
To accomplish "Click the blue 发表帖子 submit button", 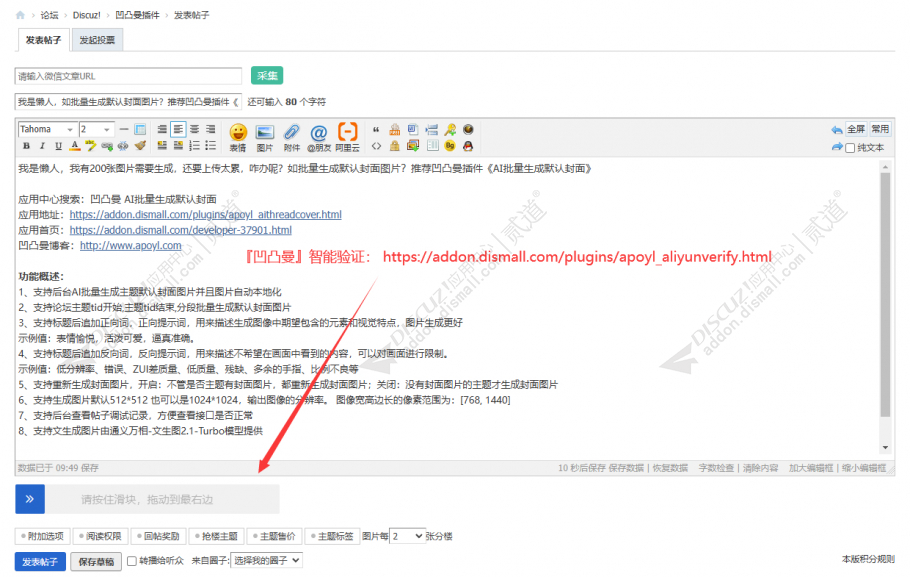I will (x=40, y=562).
